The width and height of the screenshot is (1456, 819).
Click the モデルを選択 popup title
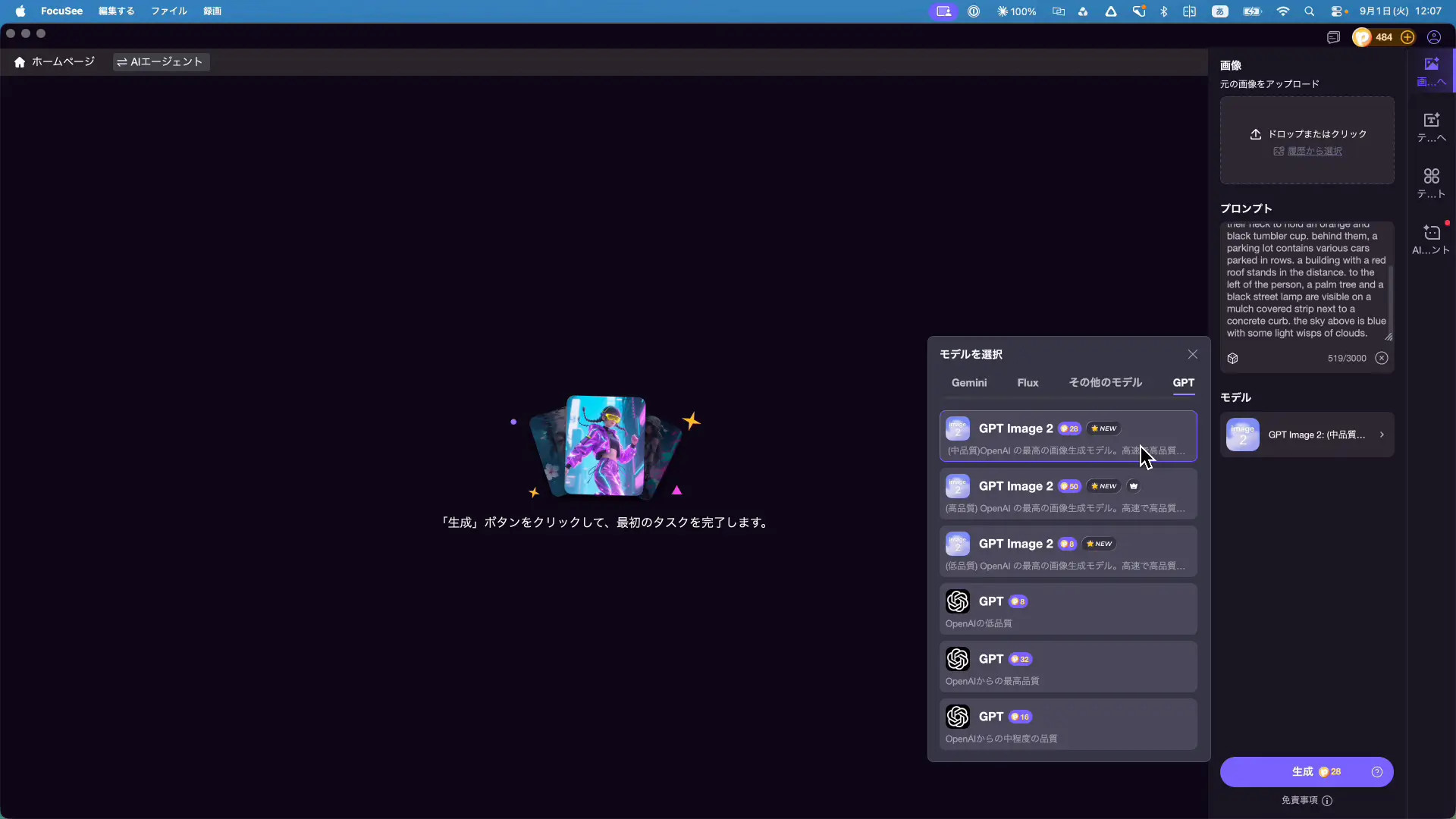coord(971,354)
